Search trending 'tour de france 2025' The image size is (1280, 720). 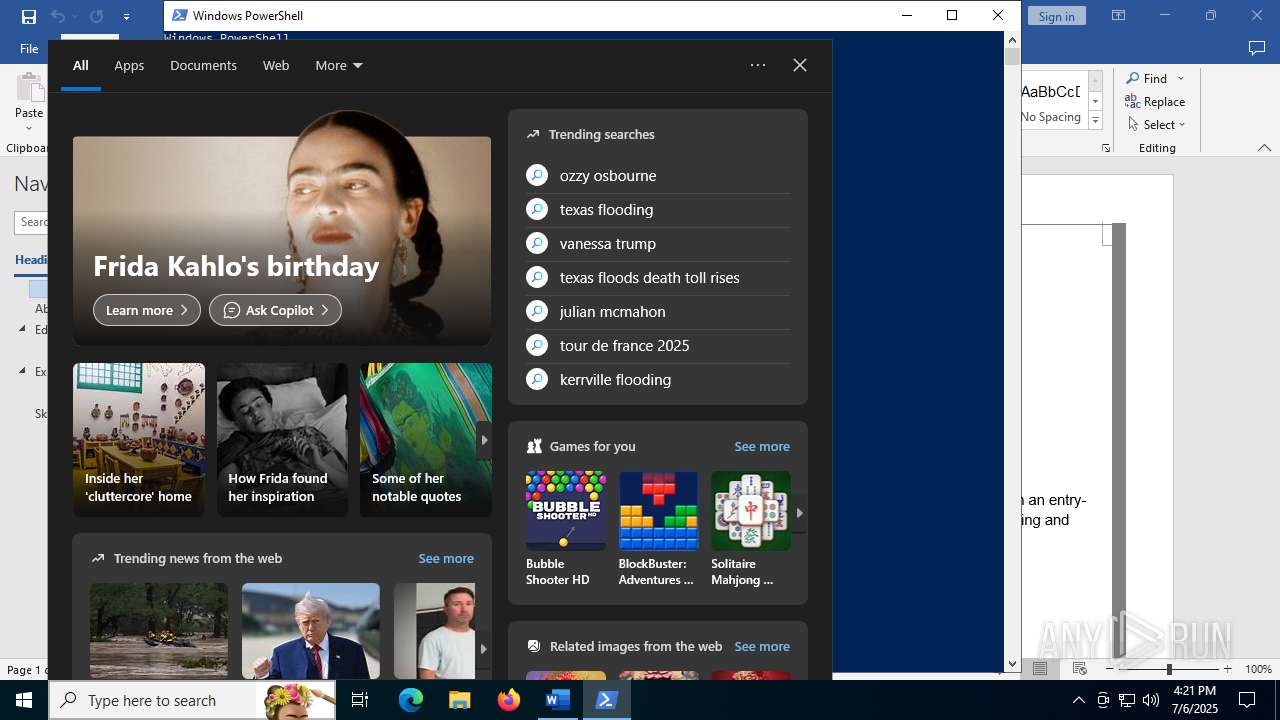[x=658, y=346]
